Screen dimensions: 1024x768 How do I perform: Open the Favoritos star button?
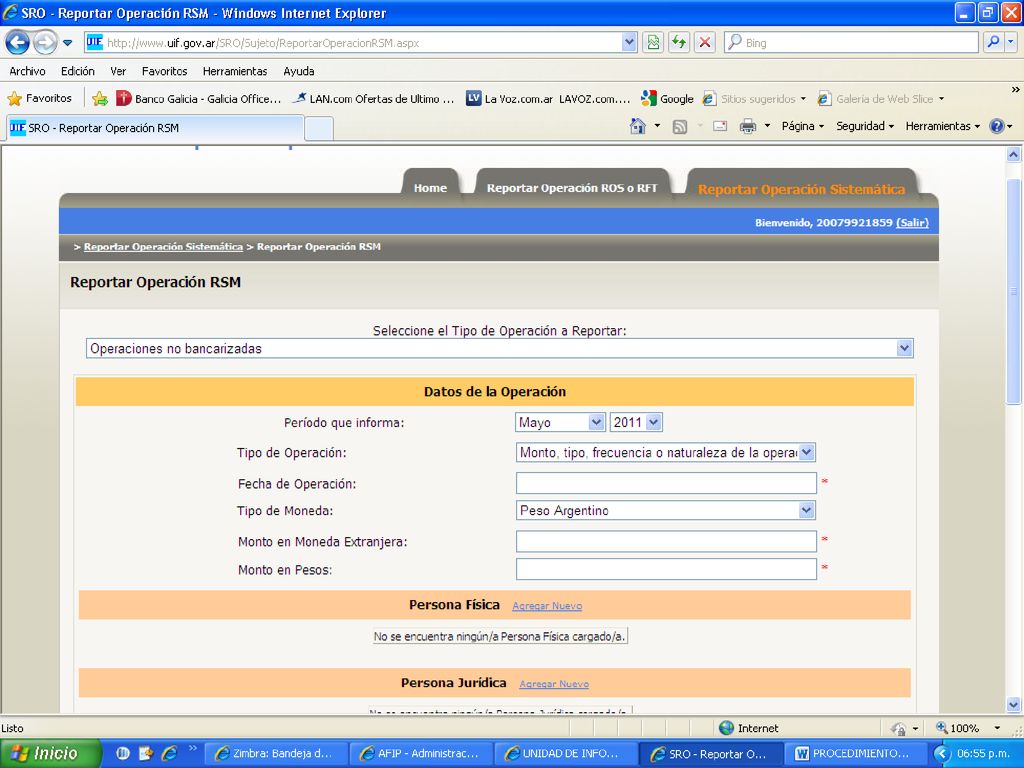pyautogui.click(x=39, y=99)
